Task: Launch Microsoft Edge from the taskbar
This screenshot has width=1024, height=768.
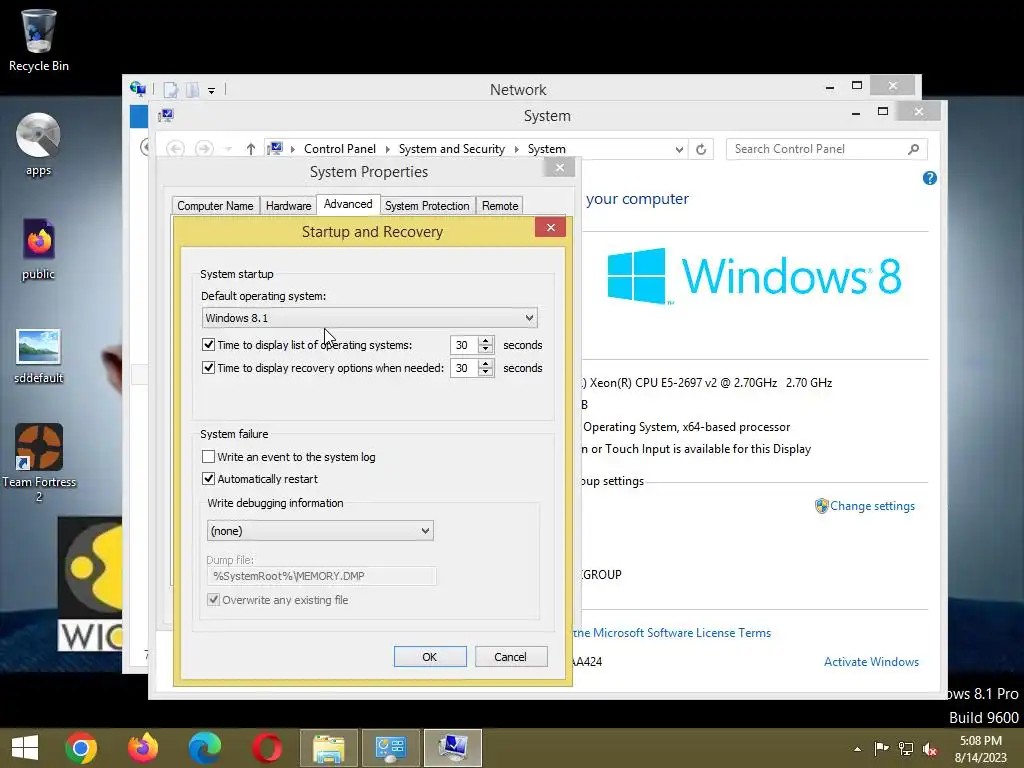Action: point(205,748)
